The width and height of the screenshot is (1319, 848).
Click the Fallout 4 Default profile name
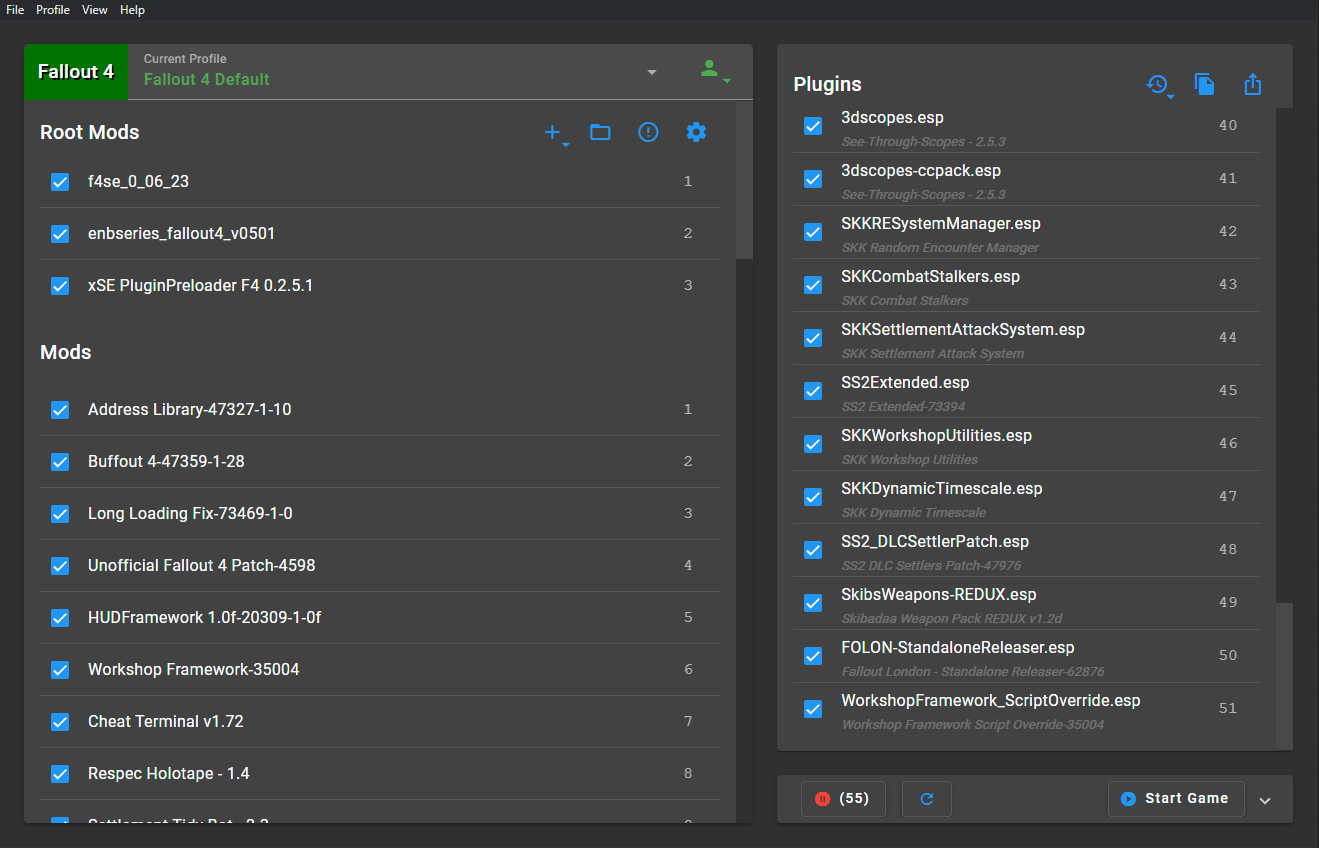pyautogui.click(x=207, y=80)
